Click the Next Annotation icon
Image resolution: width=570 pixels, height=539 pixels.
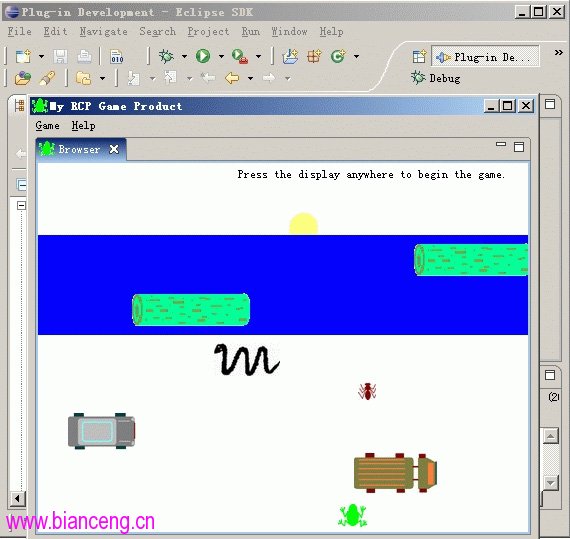tap(133, 78)
